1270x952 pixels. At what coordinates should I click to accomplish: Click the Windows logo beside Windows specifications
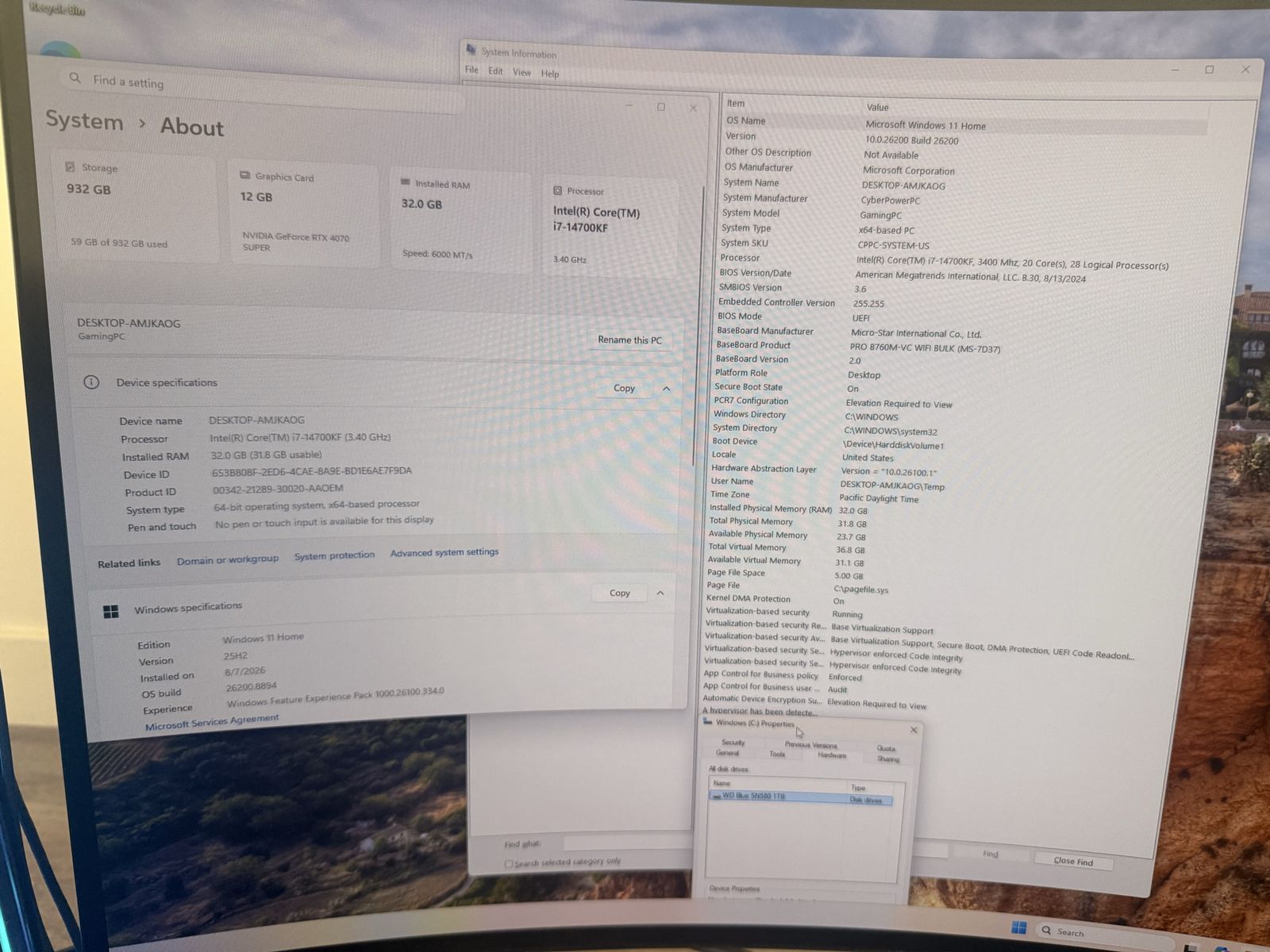click(x=111, y=611)
